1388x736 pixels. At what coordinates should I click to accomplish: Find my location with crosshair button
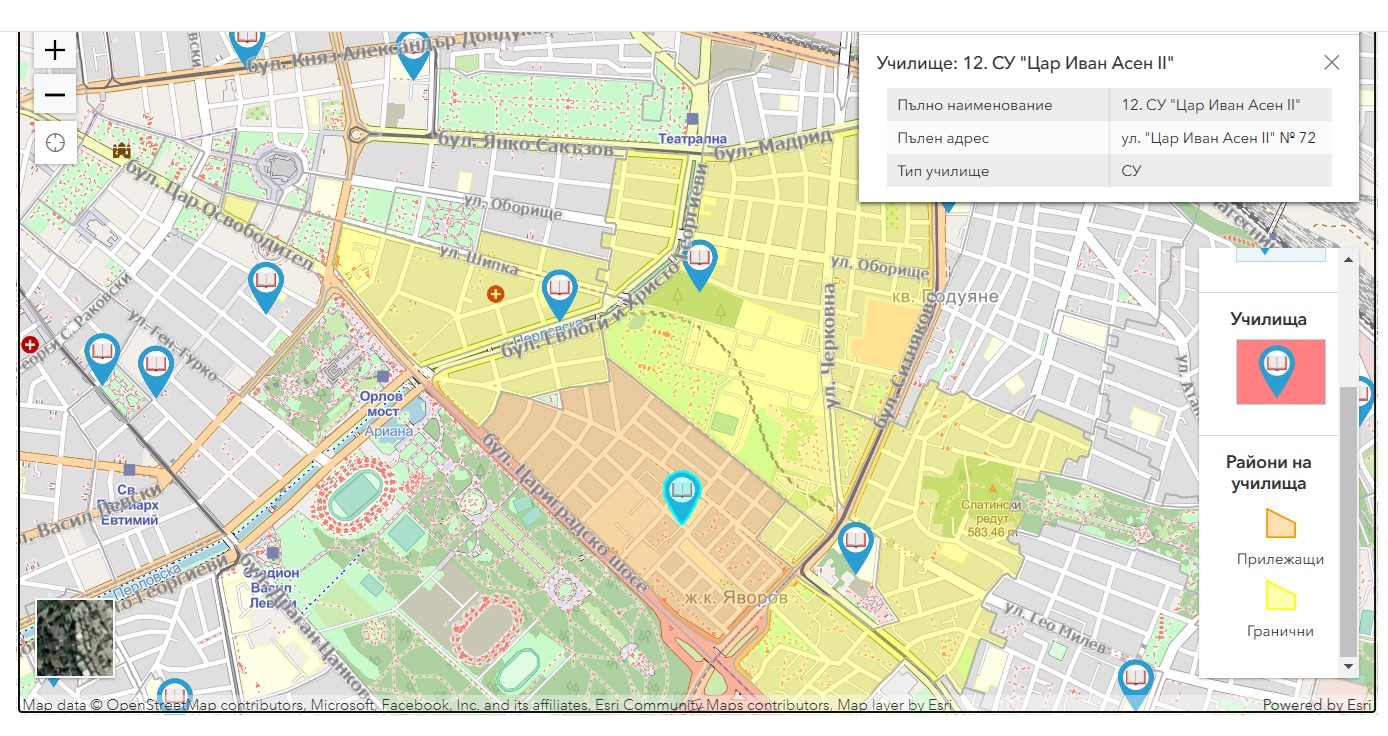55,143
